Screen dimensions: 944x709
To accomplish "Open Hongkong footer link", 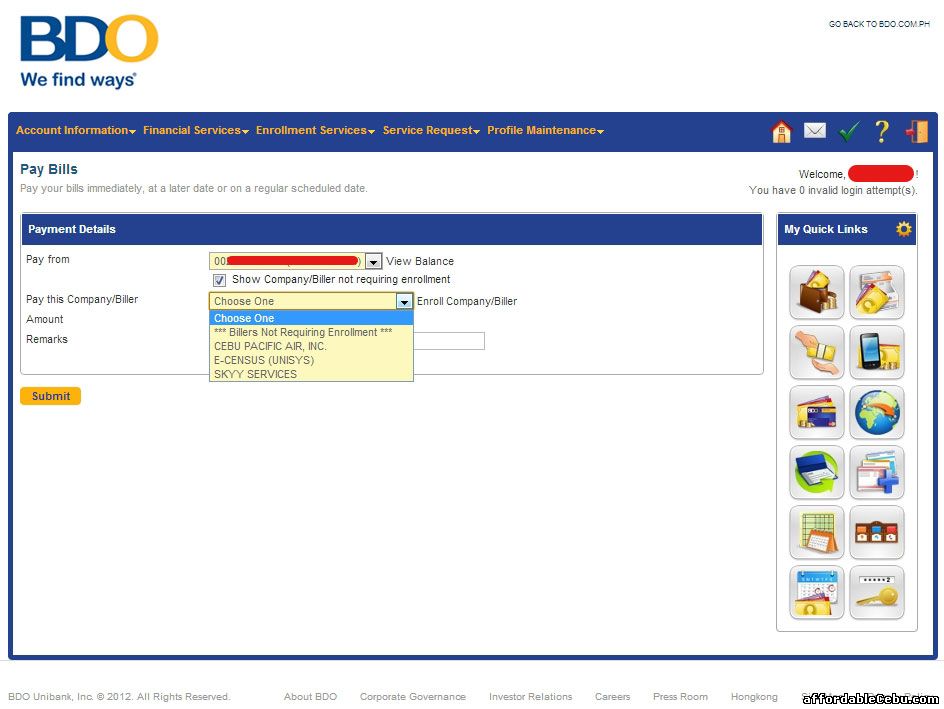I will point(754,696).
